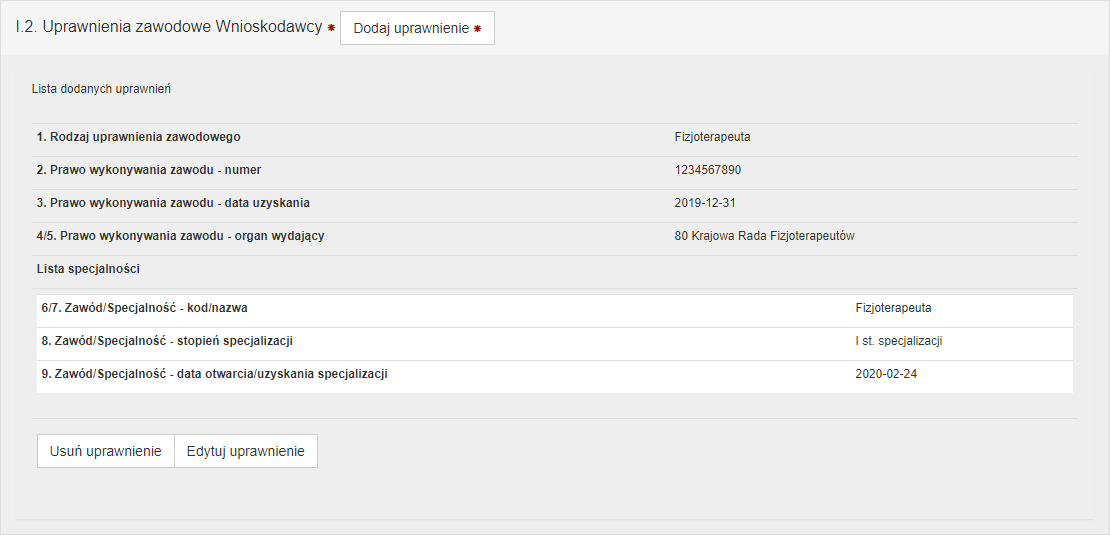Viewport: 1110px width, 535px height.
Task: Select the 'I st. specjalizacji' value
Action: tap(899, 341)
